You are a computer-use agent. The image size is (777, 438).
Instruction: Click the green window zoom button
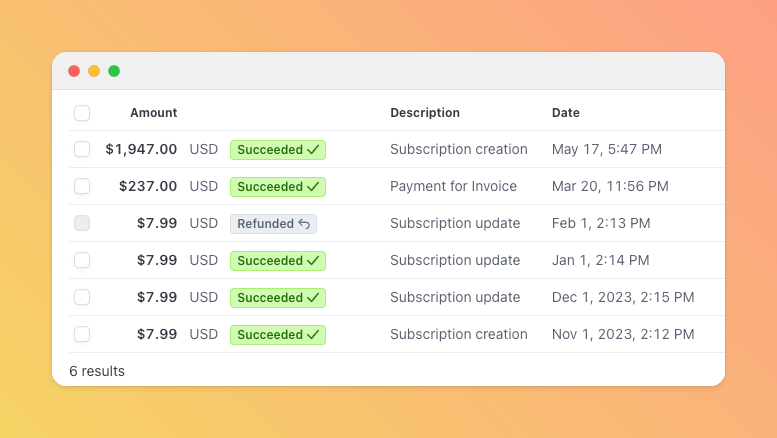click(114, 71)
